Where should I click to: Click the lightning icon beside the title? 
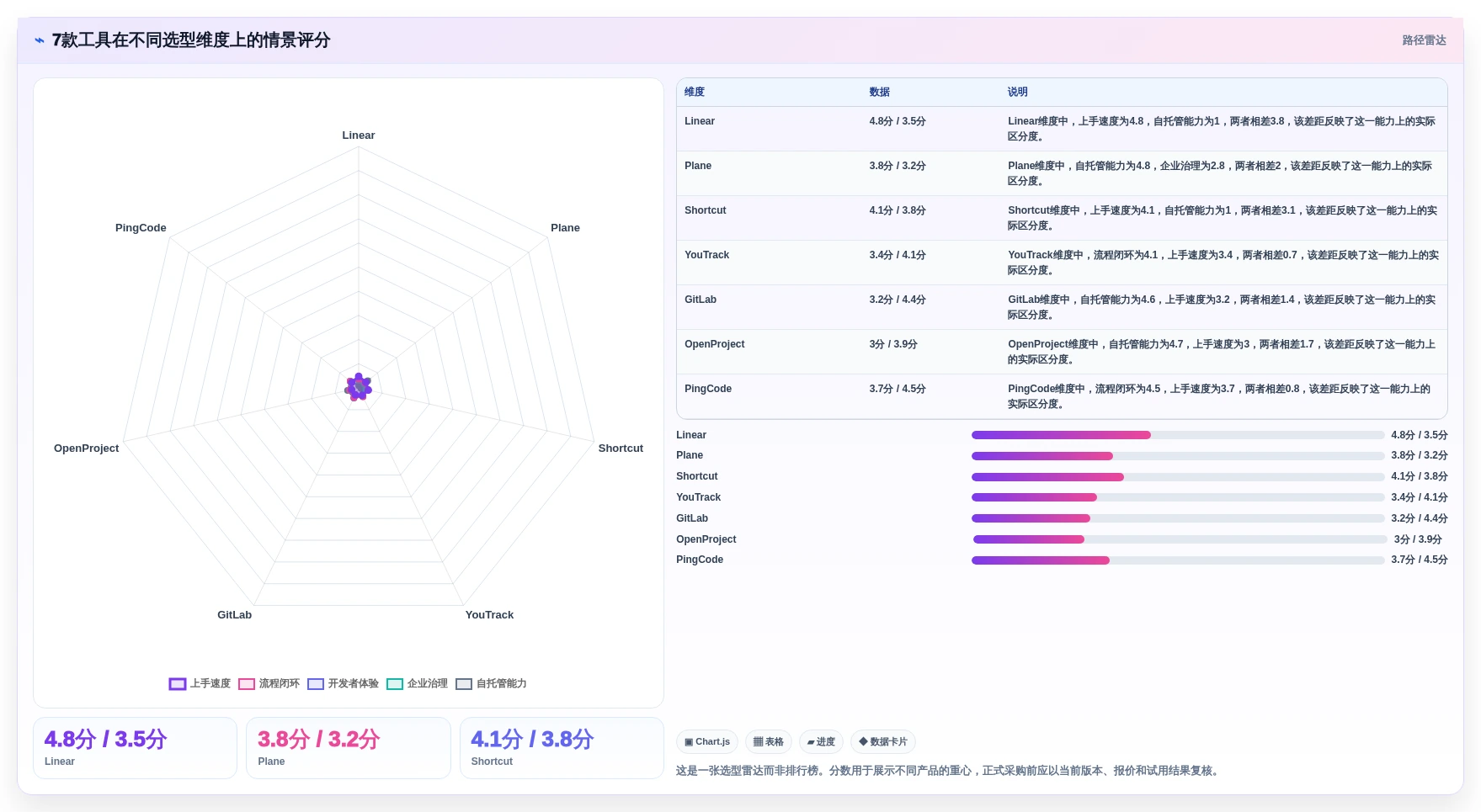(39, 40)
